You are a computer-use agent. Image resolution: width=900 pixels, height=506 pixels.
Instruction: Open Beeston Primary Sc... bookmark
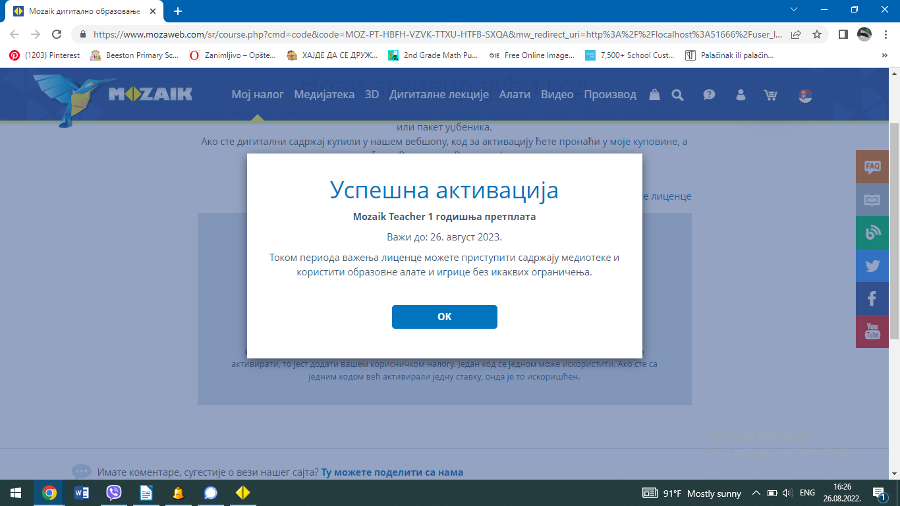pyautogui.click(x=135, y=55)
